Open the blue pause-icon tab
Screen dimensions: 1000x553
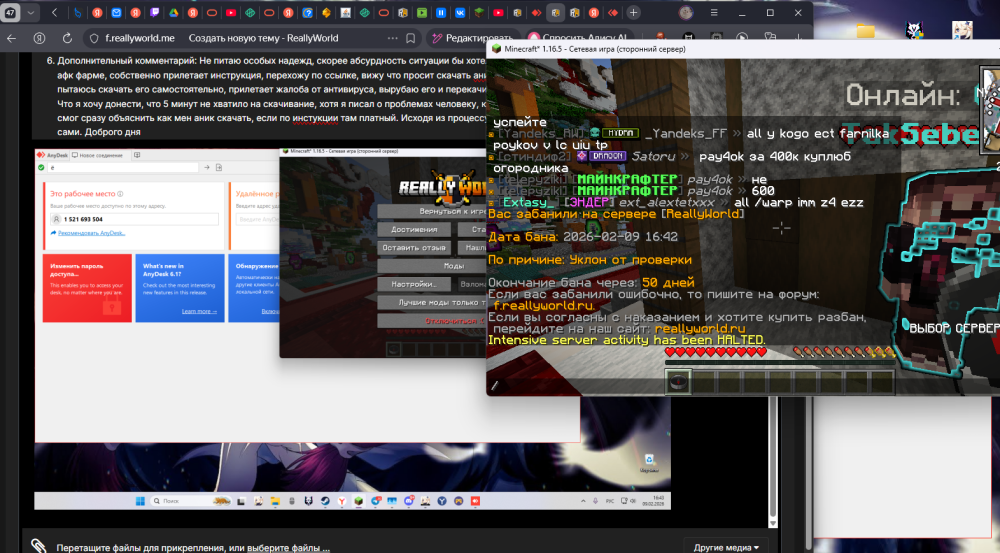(x=441, y=13)
